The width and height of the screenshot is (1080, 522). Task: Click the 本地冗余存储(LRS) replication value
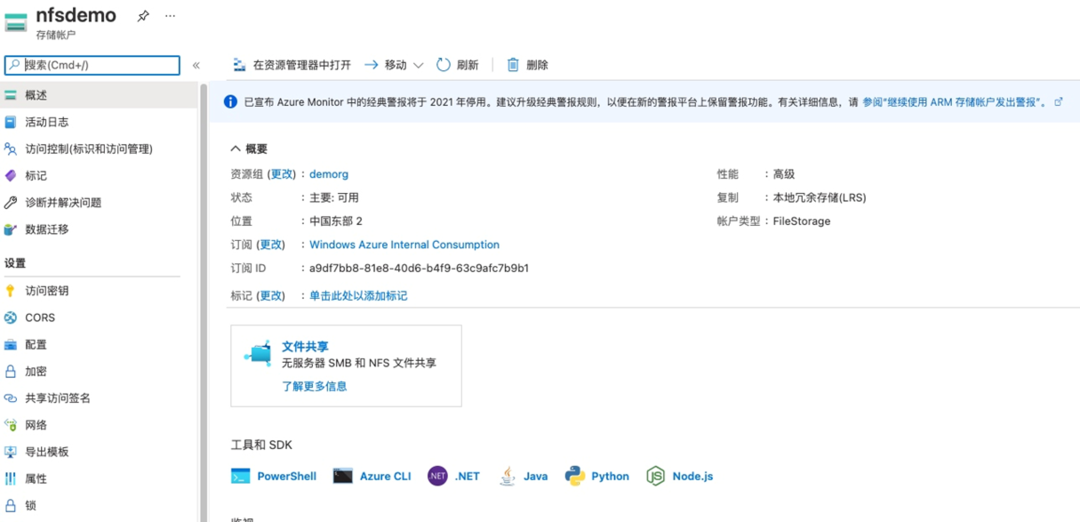pyautogui.click(x=820, y=198)
